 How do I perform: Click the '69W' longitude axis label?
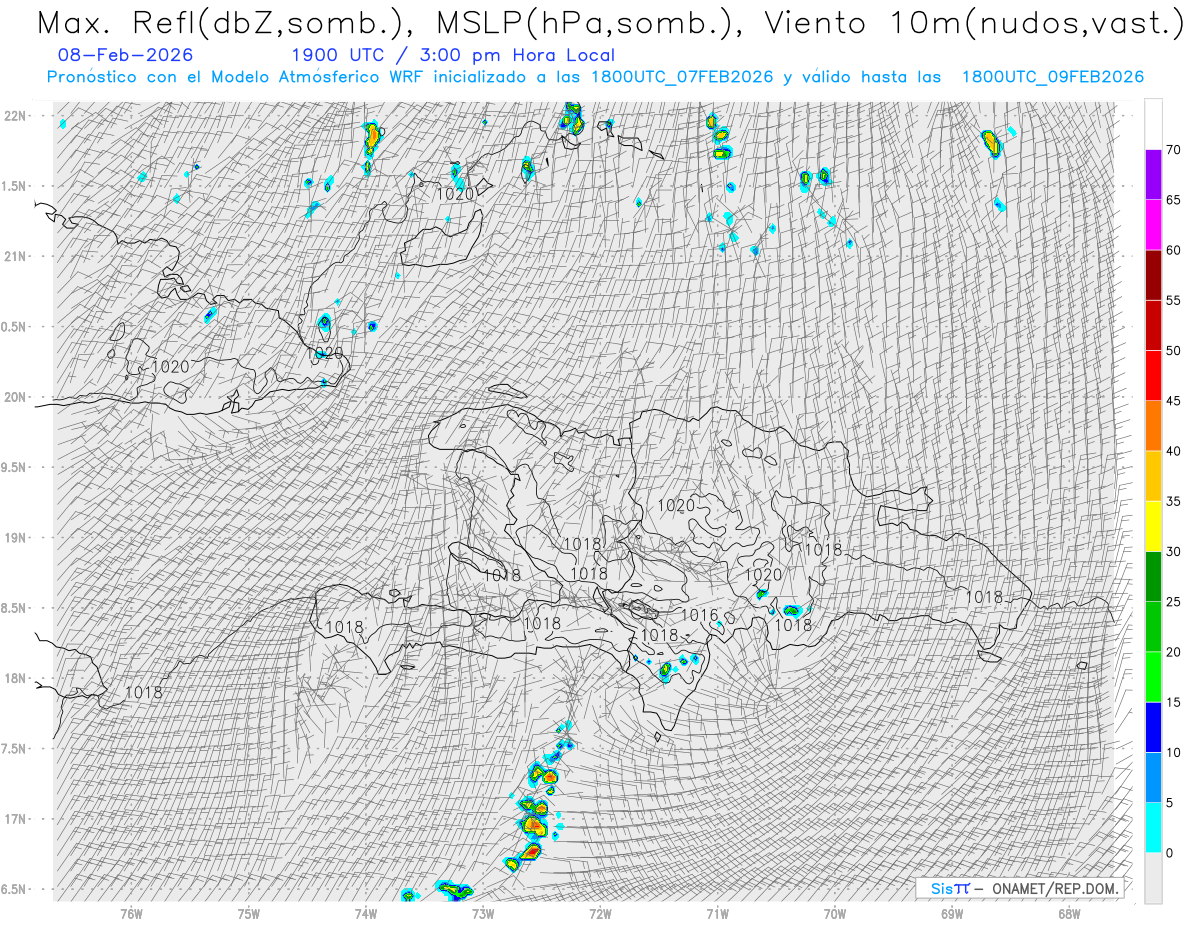coord(951,914)
